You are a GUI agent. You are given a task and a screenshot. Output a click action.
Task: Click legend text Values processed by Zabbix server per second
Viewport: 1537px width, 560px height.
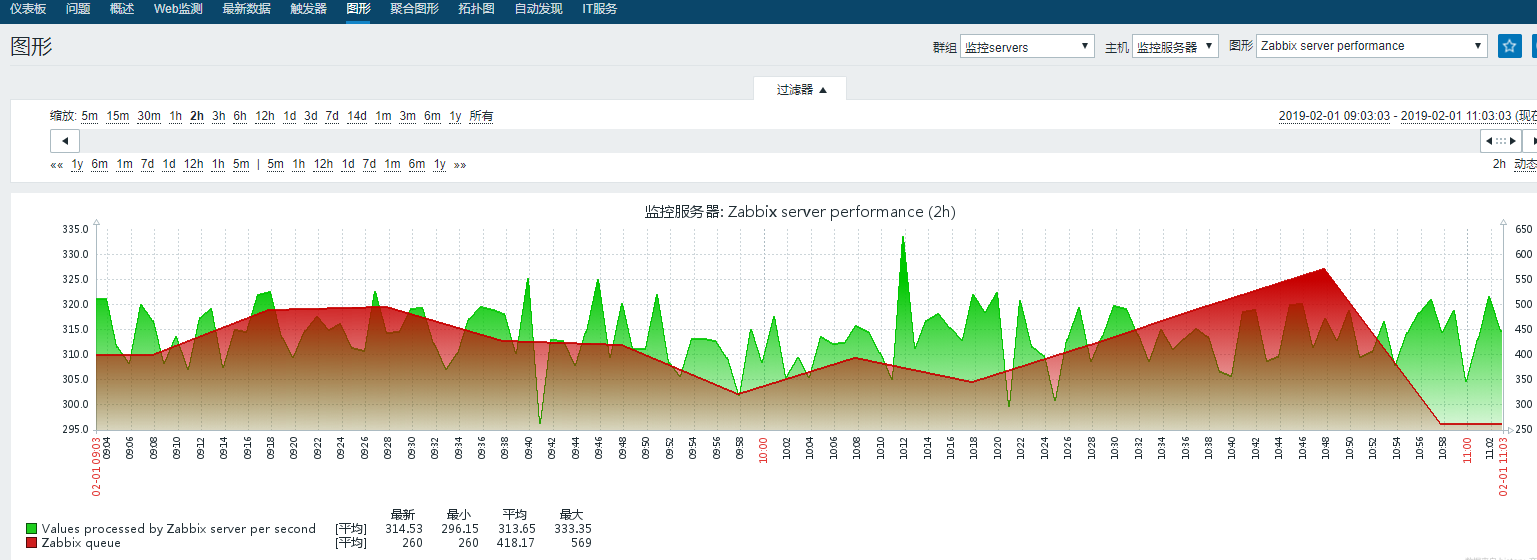point(179,529)
